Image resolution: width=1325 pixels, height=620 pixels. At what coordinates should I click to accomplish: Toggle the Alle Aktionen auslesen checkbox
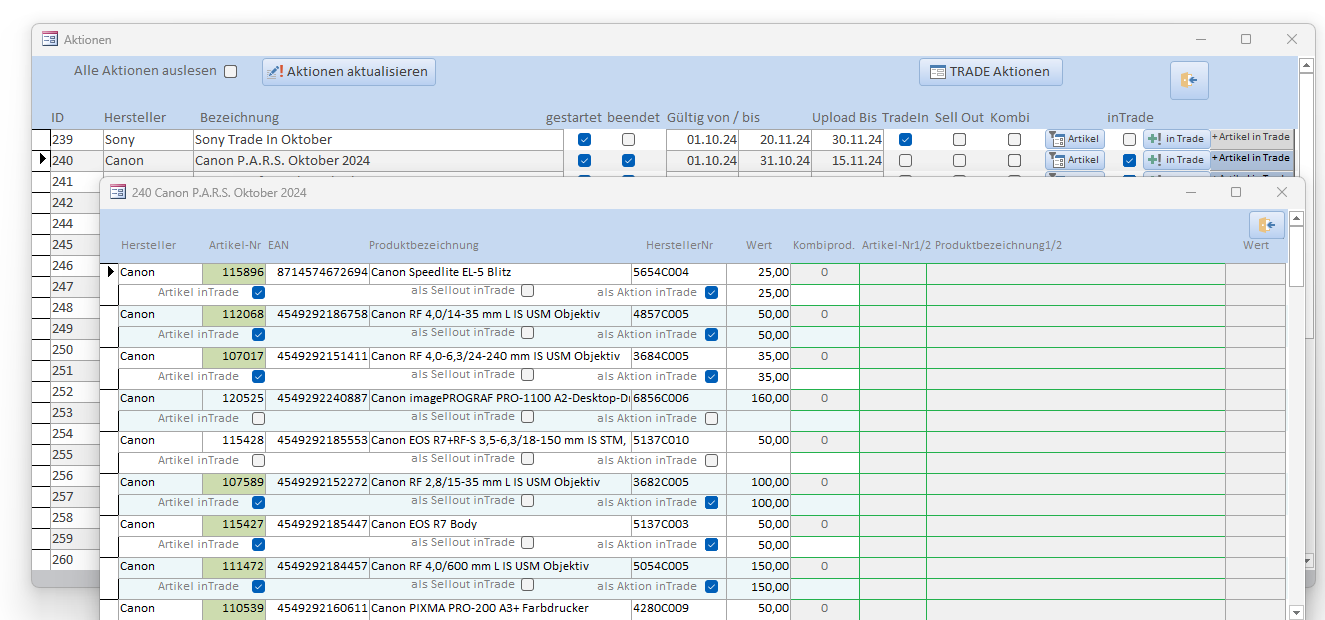coord(231,72)
